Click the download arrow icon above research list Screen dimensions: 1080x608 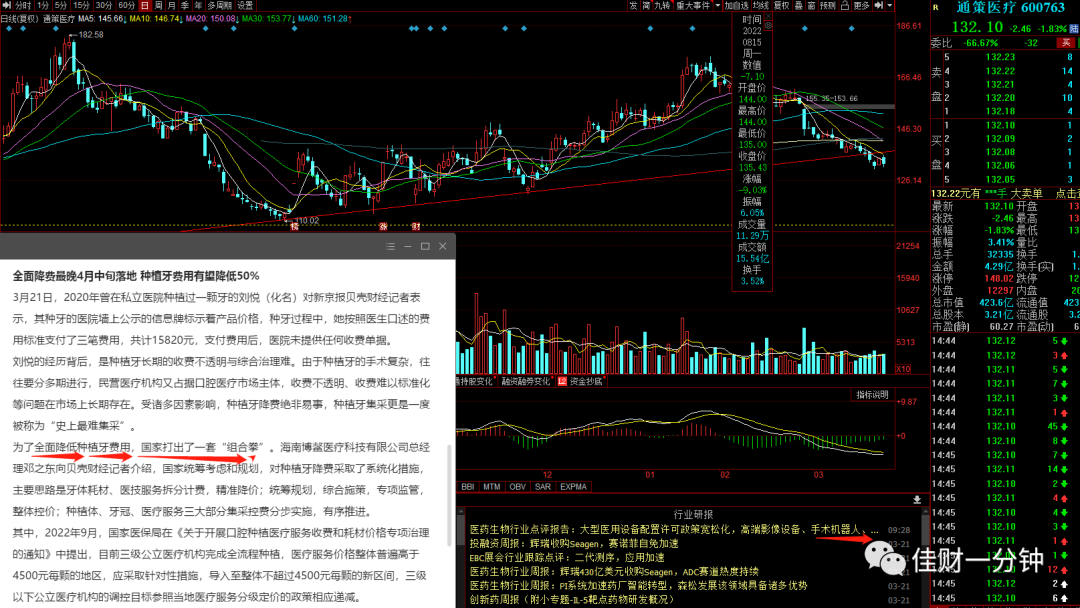917,499
